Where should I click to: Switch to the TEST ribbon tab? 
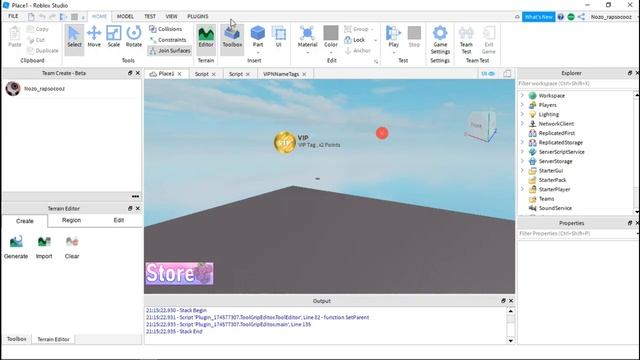(150, 16)
